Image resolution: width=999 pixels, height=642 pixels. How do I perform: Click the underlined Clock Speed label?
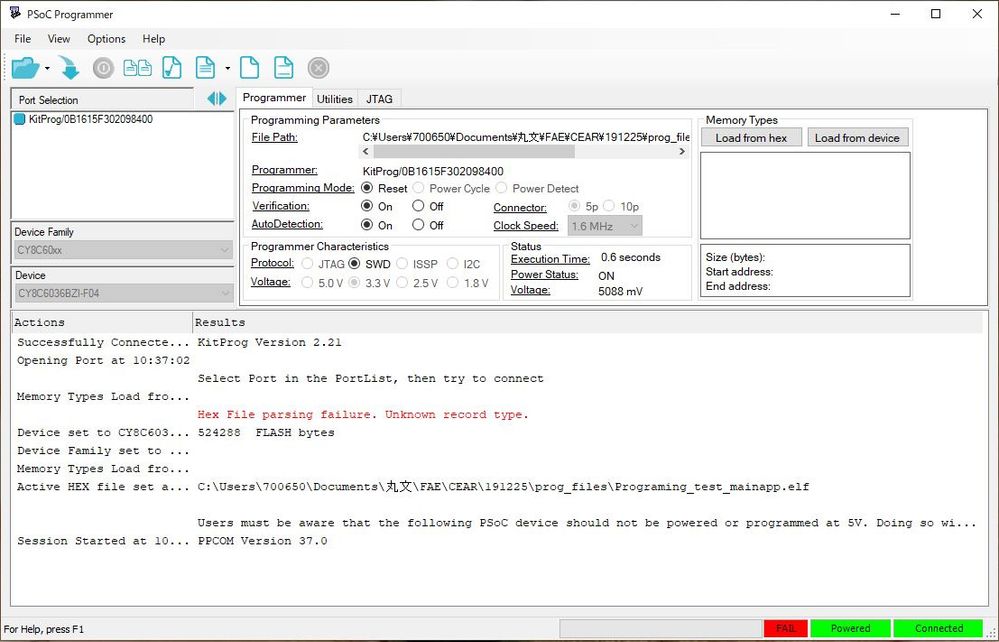pos(526,225)
